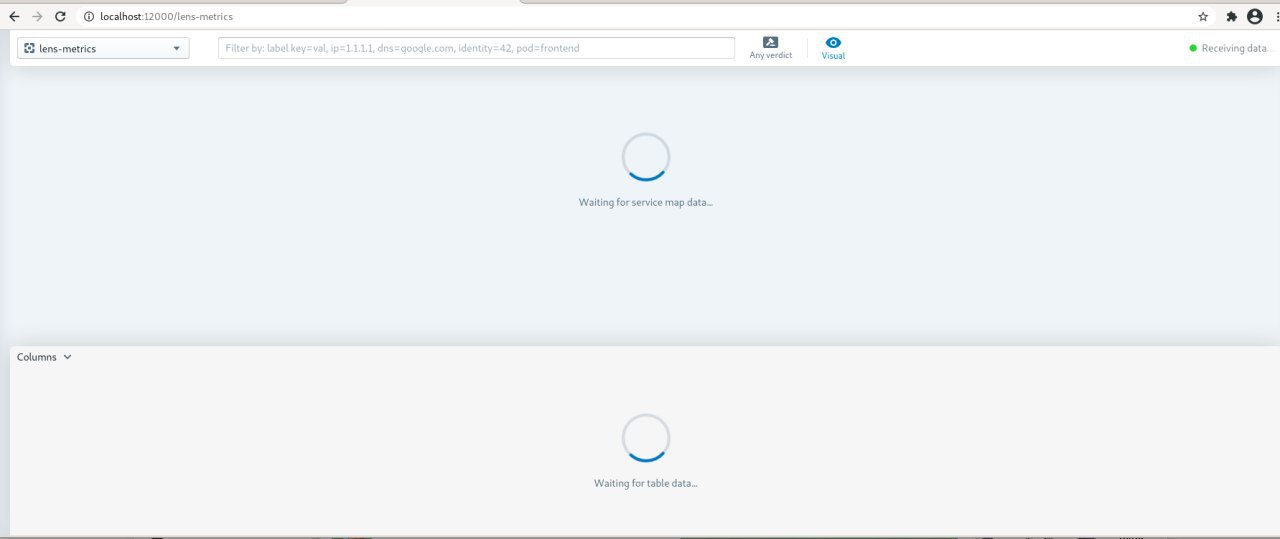This screenshot has height=539, width=1280.
Task: Go forward in browser history
Action: 37,17
